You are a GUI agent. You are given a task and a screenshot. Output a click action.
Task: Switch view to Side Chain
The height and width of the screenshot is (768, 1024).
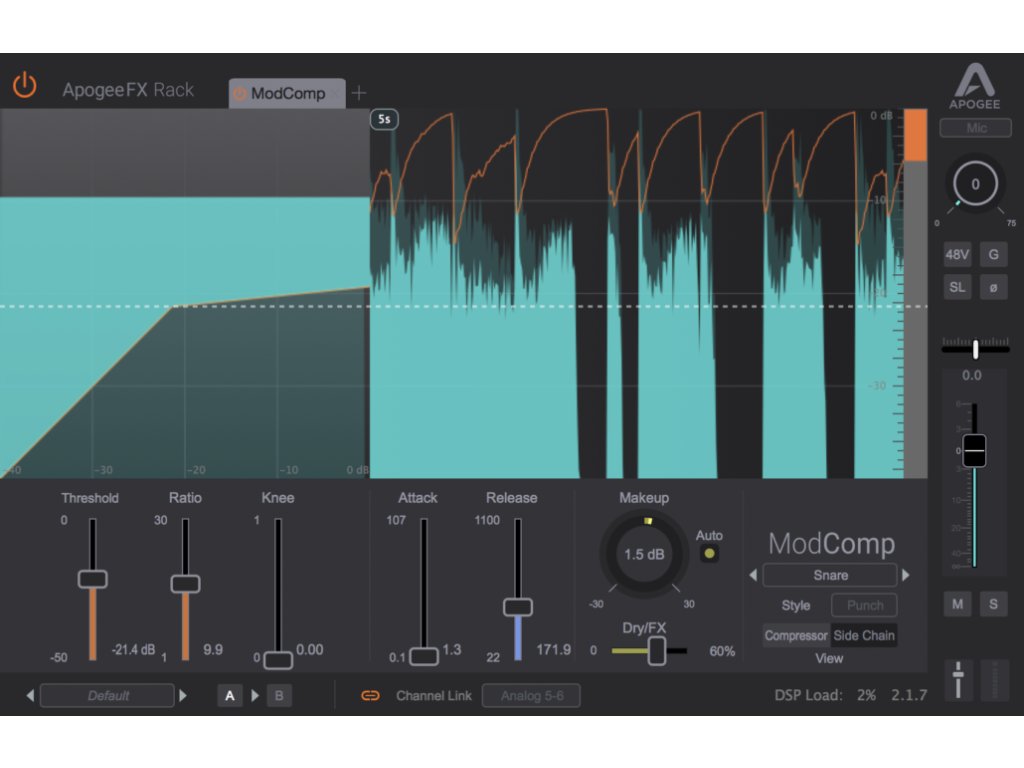pyautogui.click(x=864, y=635)
